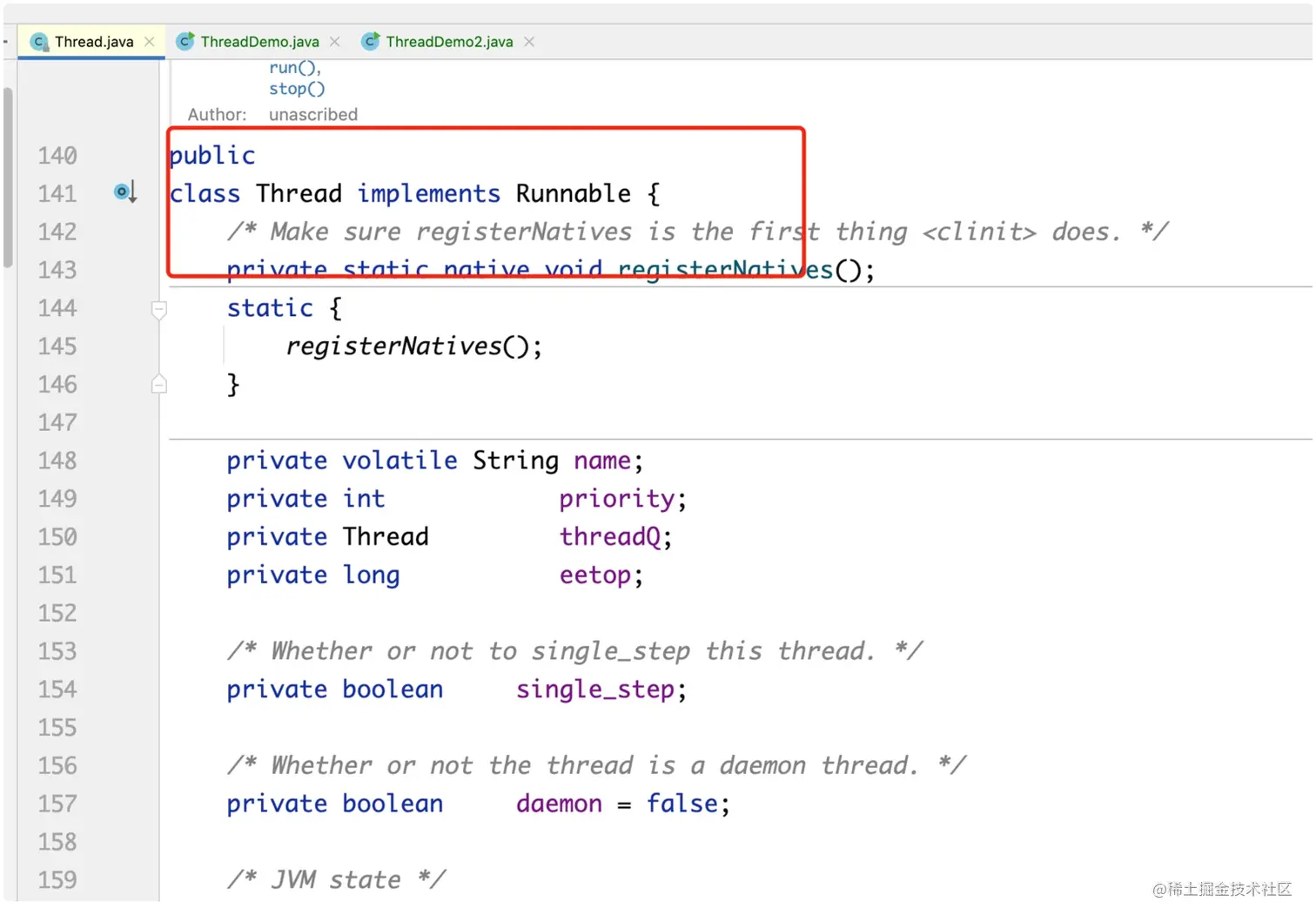Click the "JVM state" comment on line 159
The height and width of the screenshot is (922, 1316).
point(336,880)
